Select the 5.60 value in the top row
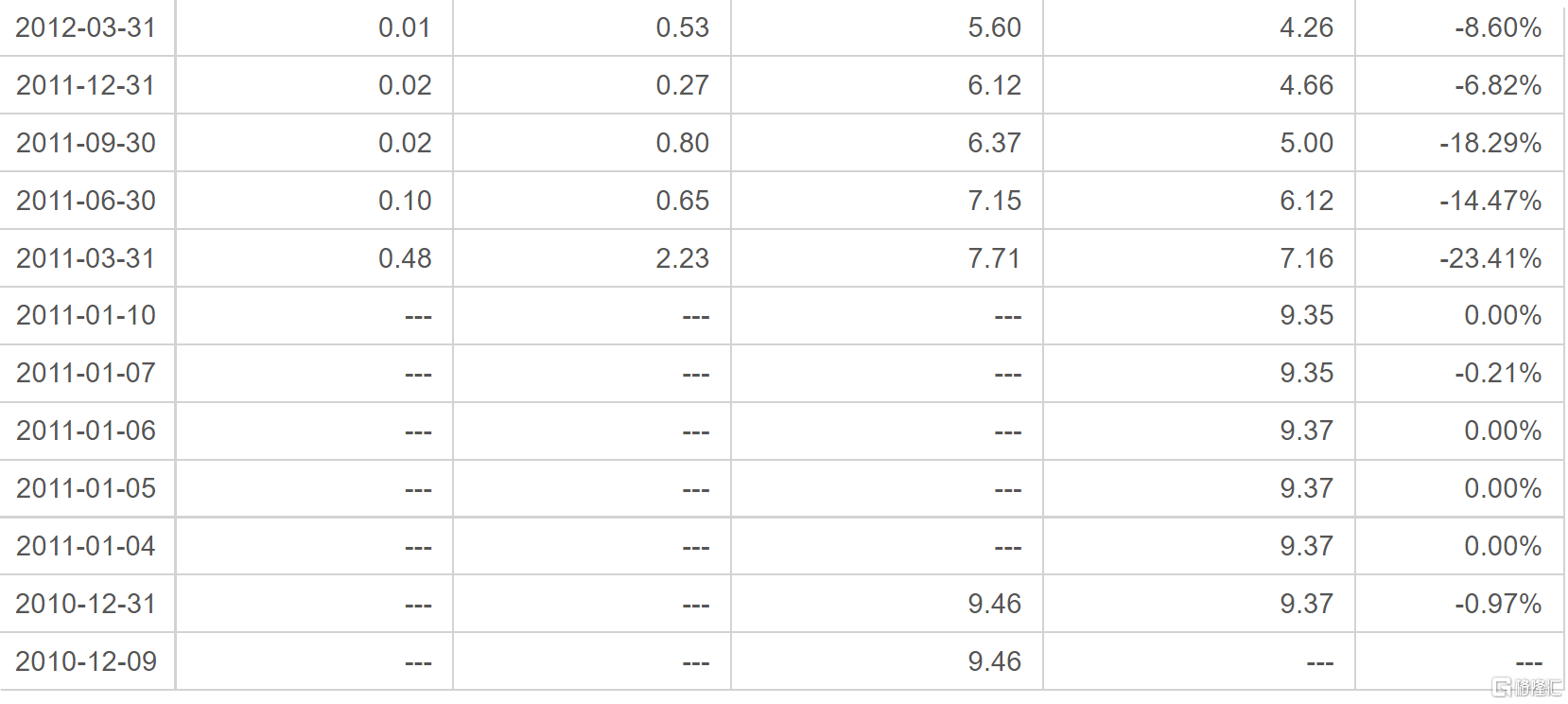The image size is (1568, 704). 887,27
